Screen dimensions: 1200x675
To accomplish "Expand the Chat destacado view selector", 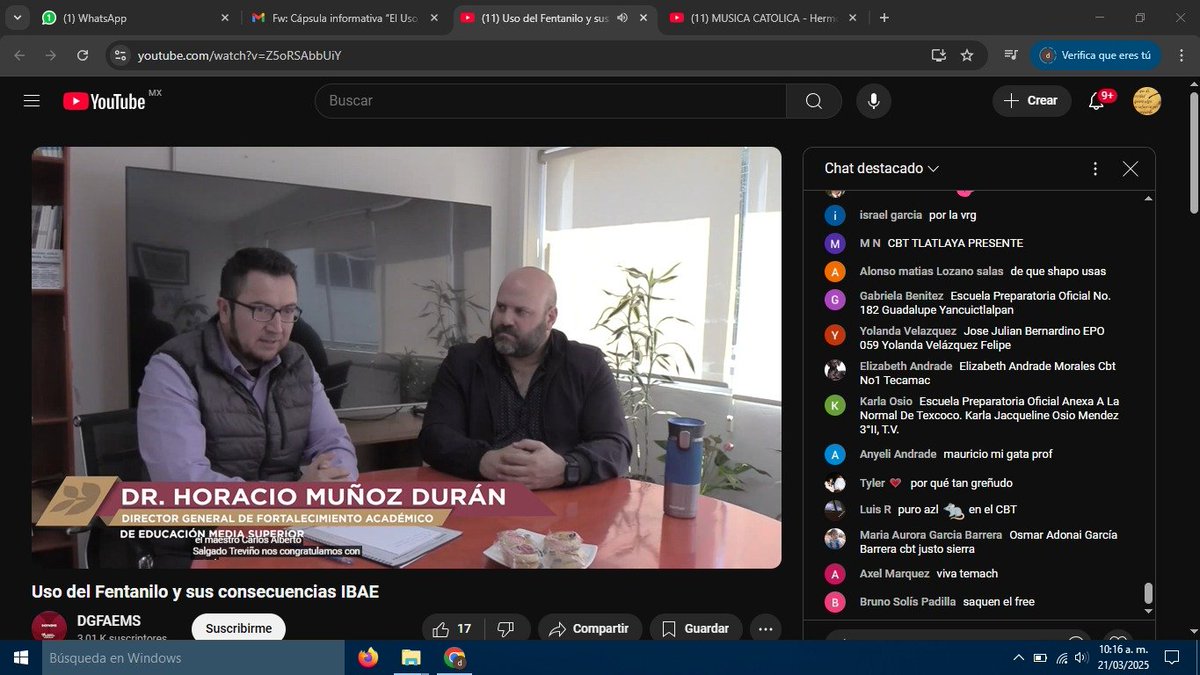I will (882, 169).
